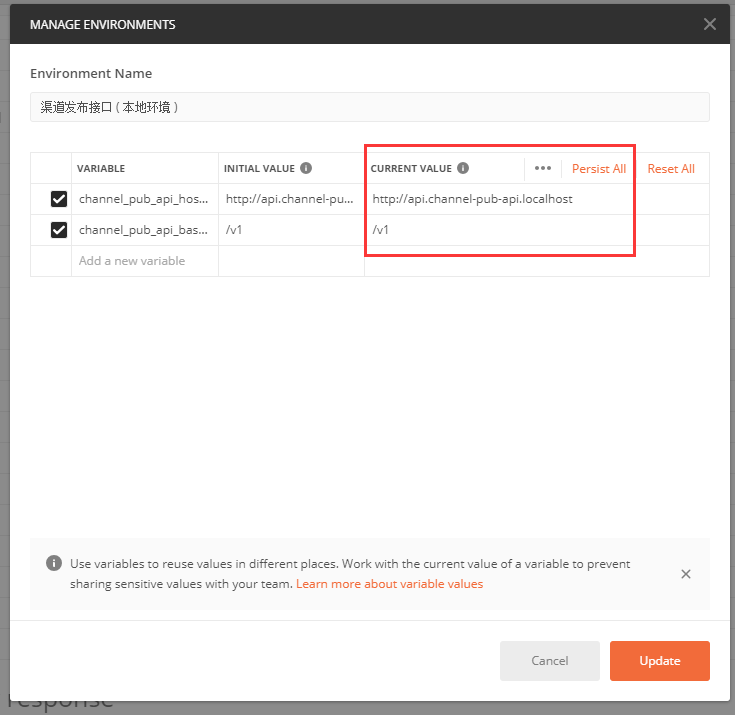The height and width of the screenshot is (715, 735).
Task: Click Reset All
Action: (671, 169)
